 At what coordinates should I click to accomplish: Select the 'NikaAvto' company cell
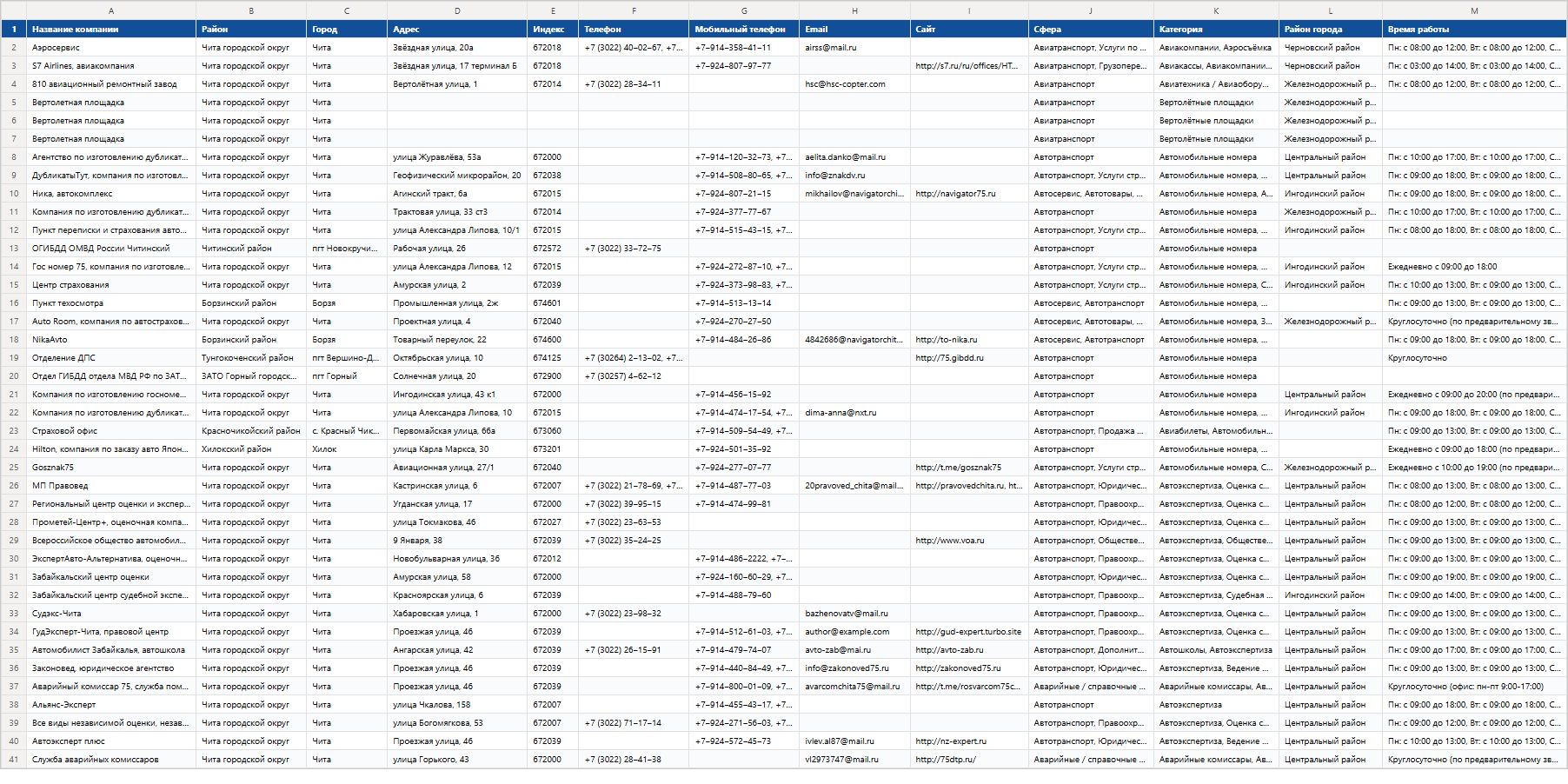[x=111, y=339]
